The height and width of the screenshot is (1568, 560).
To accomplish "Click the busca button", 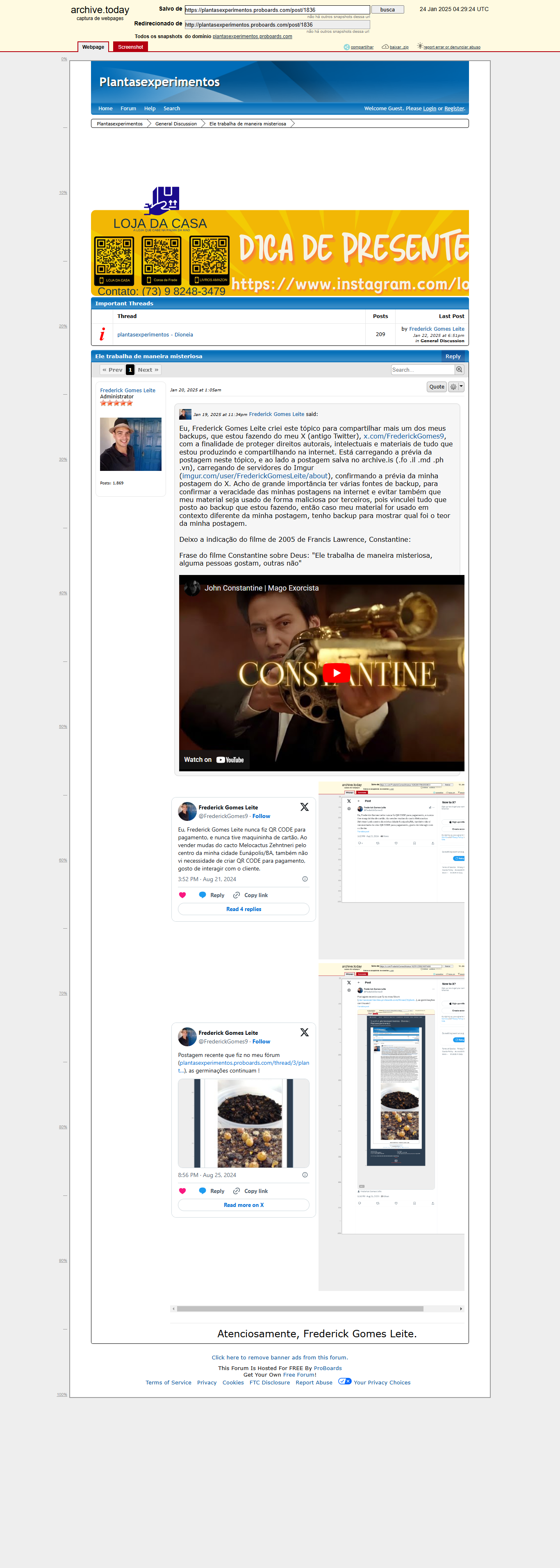I will [388, 10].
